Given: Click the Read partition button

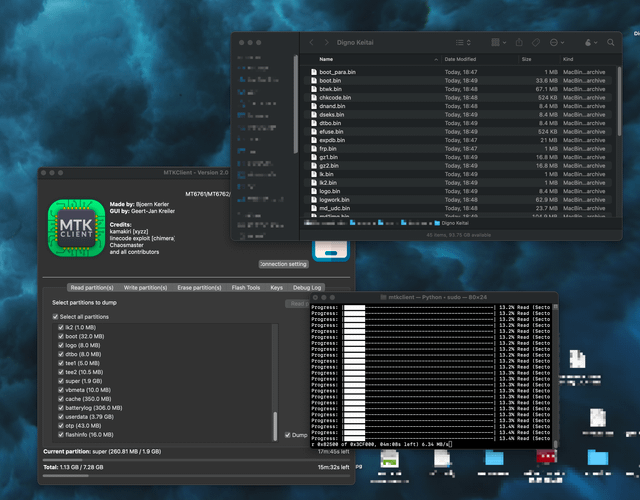Looking at the screenshot, I should click(298, 304).
